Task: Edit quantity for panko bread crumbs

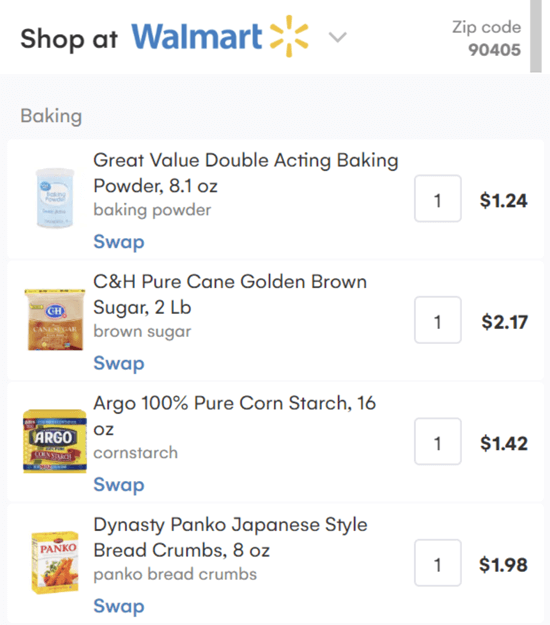Action: [x=438, y=563]
